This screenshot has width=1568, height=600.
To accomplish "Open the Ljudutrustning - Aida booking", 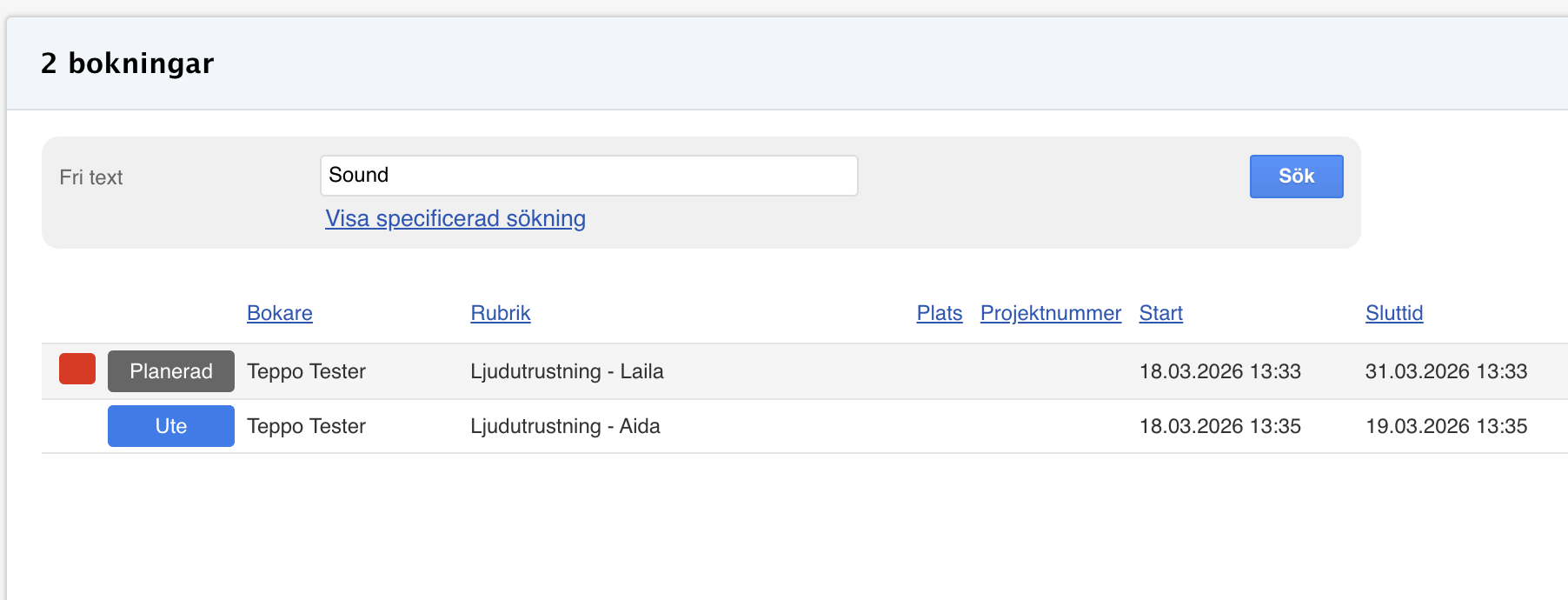I will (565, 426).
